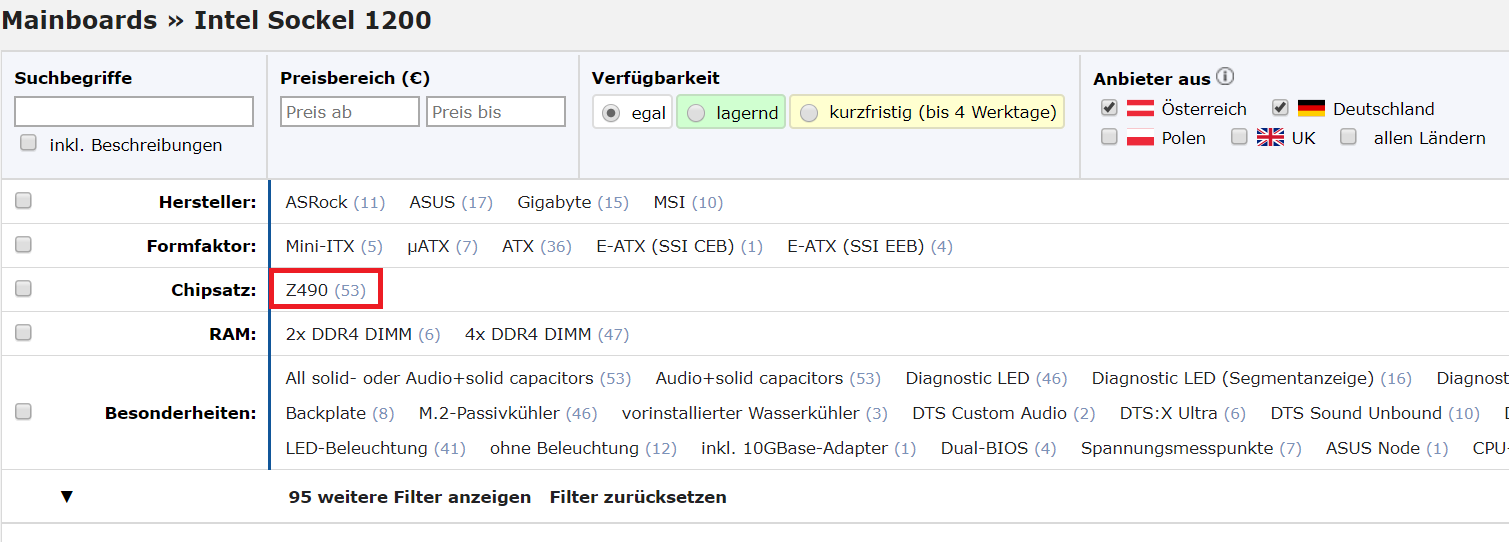
Task: Tick the Hersteller row checkbox
Action: coord(23,201)
